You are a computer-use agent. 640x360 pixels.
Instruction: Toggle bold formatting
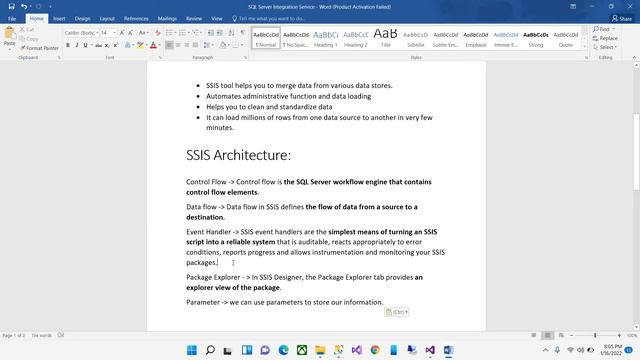(68, 45)
